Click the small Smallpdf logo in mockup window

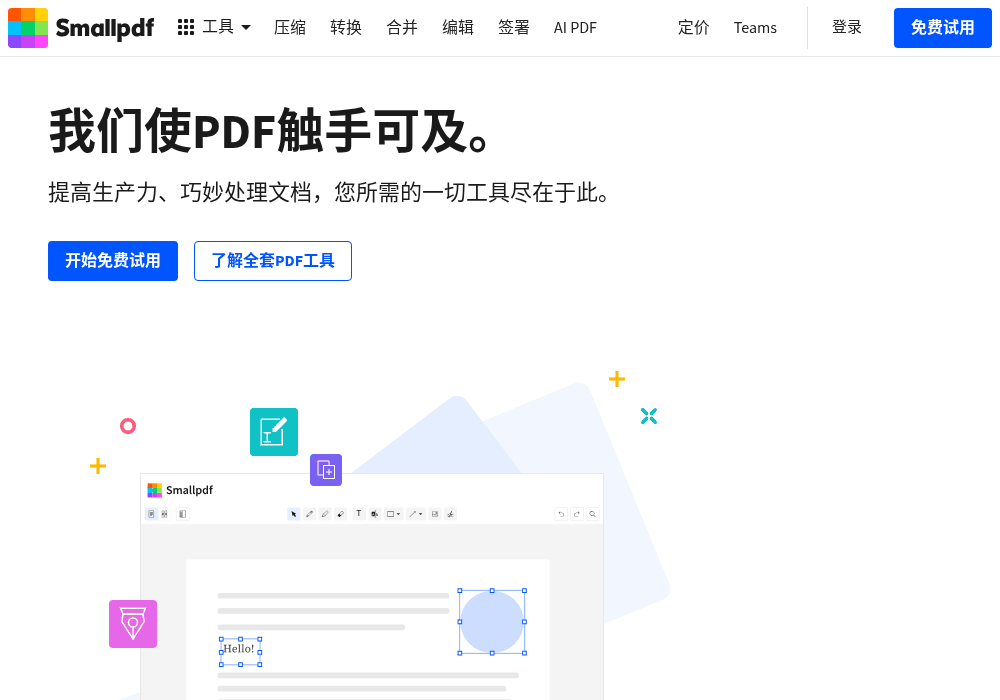(x=180, y=490)
